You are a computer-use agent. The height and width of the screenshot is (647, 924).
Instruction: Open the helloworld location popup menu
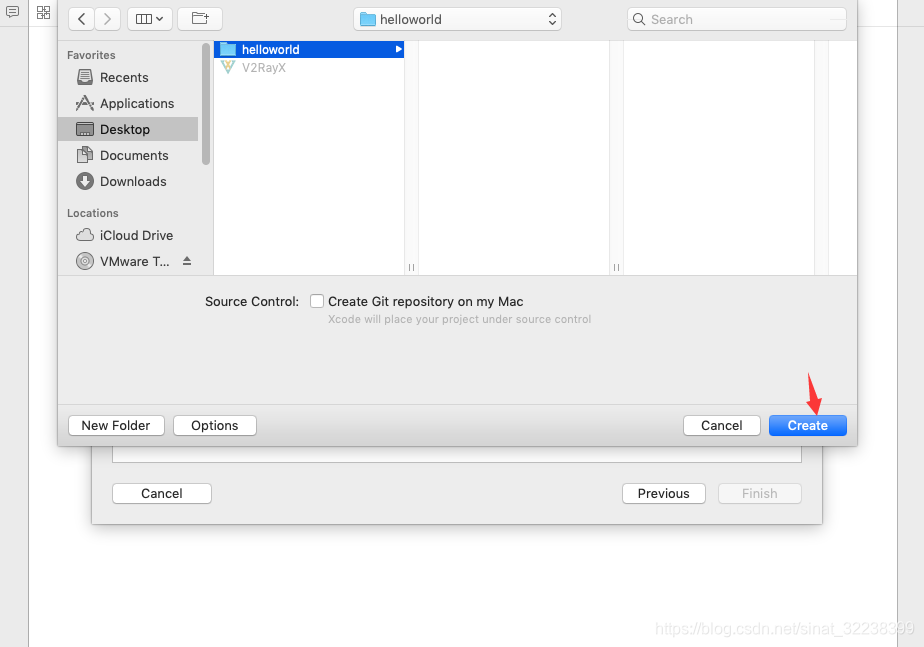point(457,19)
